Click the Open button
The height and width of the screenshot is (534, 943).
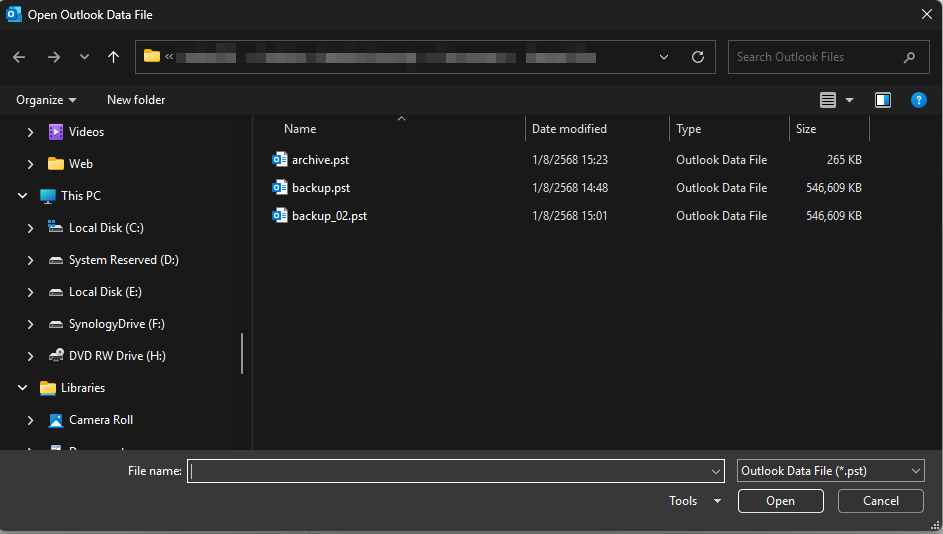[780, 501]
